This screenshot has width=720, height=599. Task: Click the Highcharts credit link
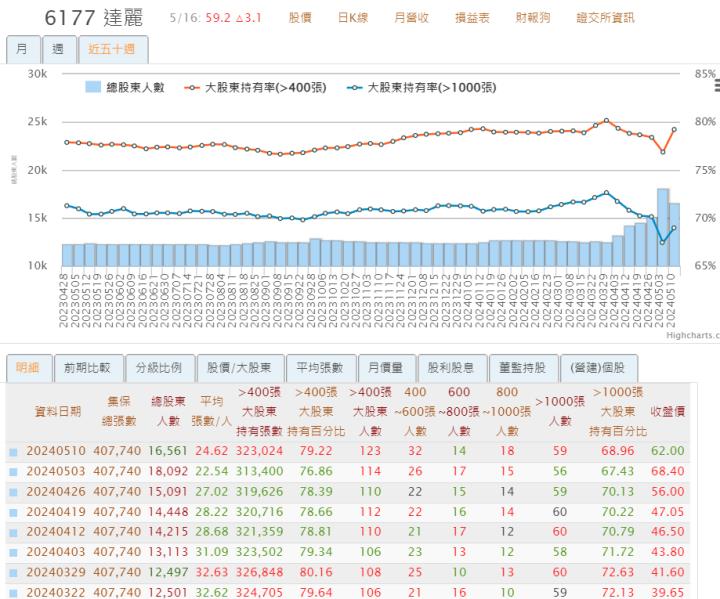tap(693, 335)
